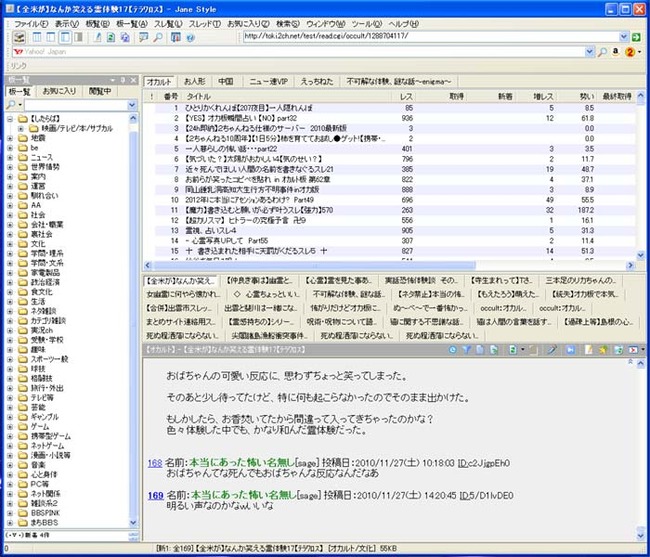Open the Yahoo search box dropdown arrow
Screen dimensions: 650x557
click(589, 52)
